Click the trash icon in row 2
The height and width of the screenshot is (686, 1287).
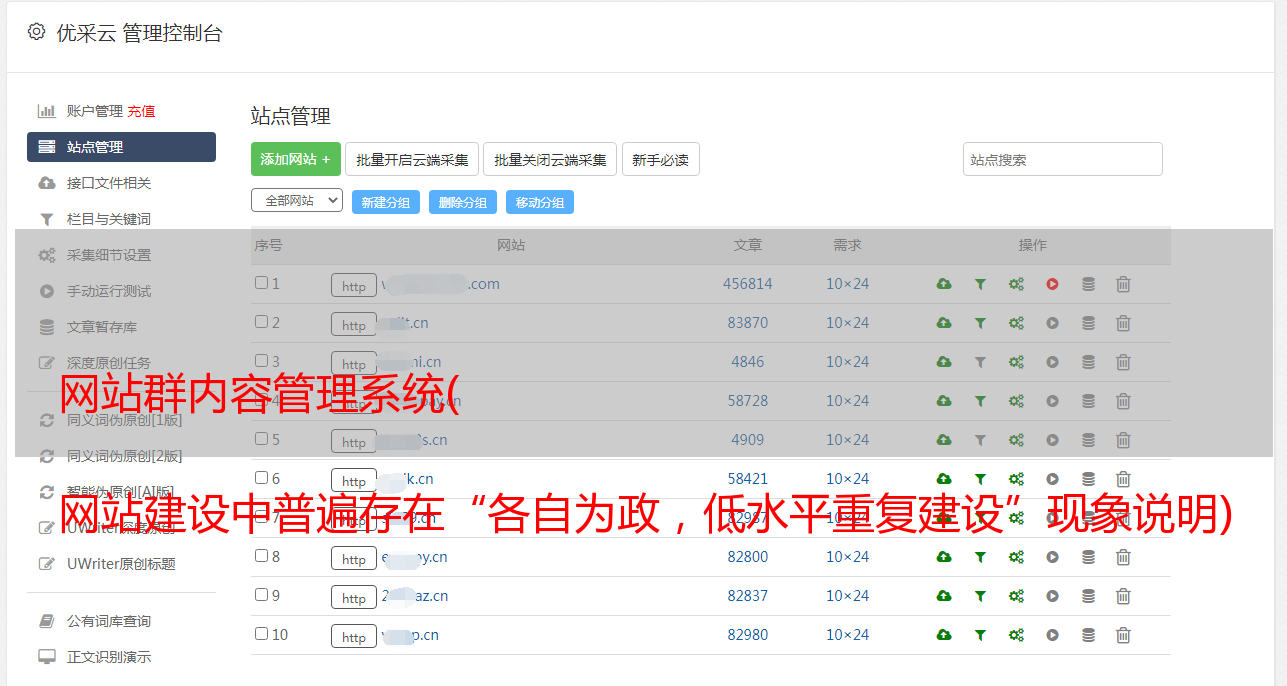1123,323
